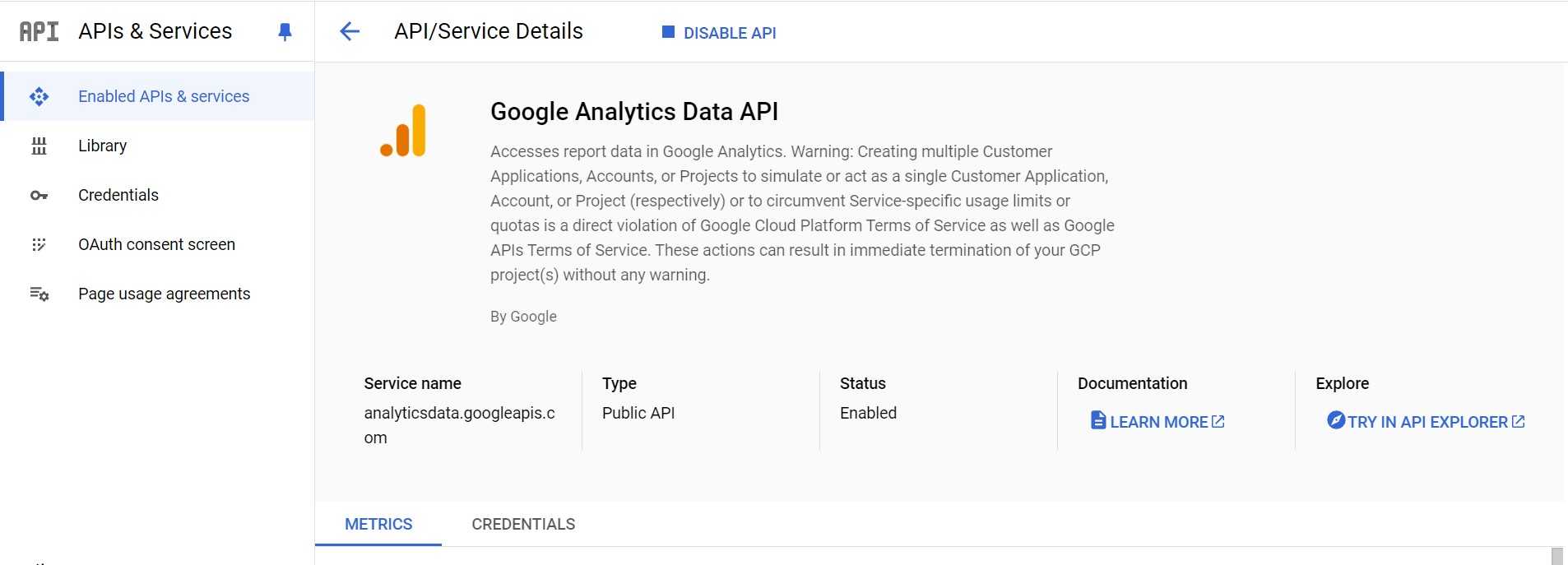Click the Documentation column label
The image size is (1568, 565).
tap(1132, 383)
